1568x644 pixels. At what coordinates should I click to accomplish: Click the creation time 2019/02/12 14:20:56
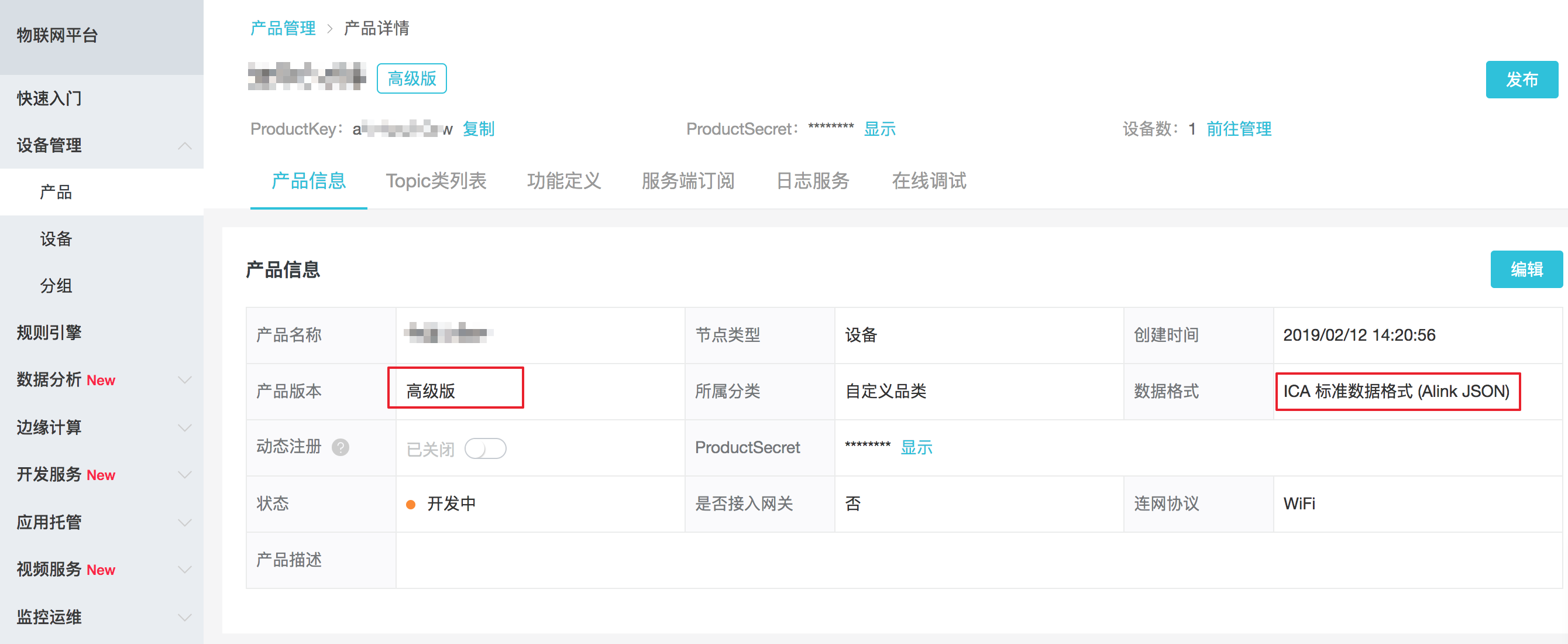pyautogui.click(x=1359, y=335)
